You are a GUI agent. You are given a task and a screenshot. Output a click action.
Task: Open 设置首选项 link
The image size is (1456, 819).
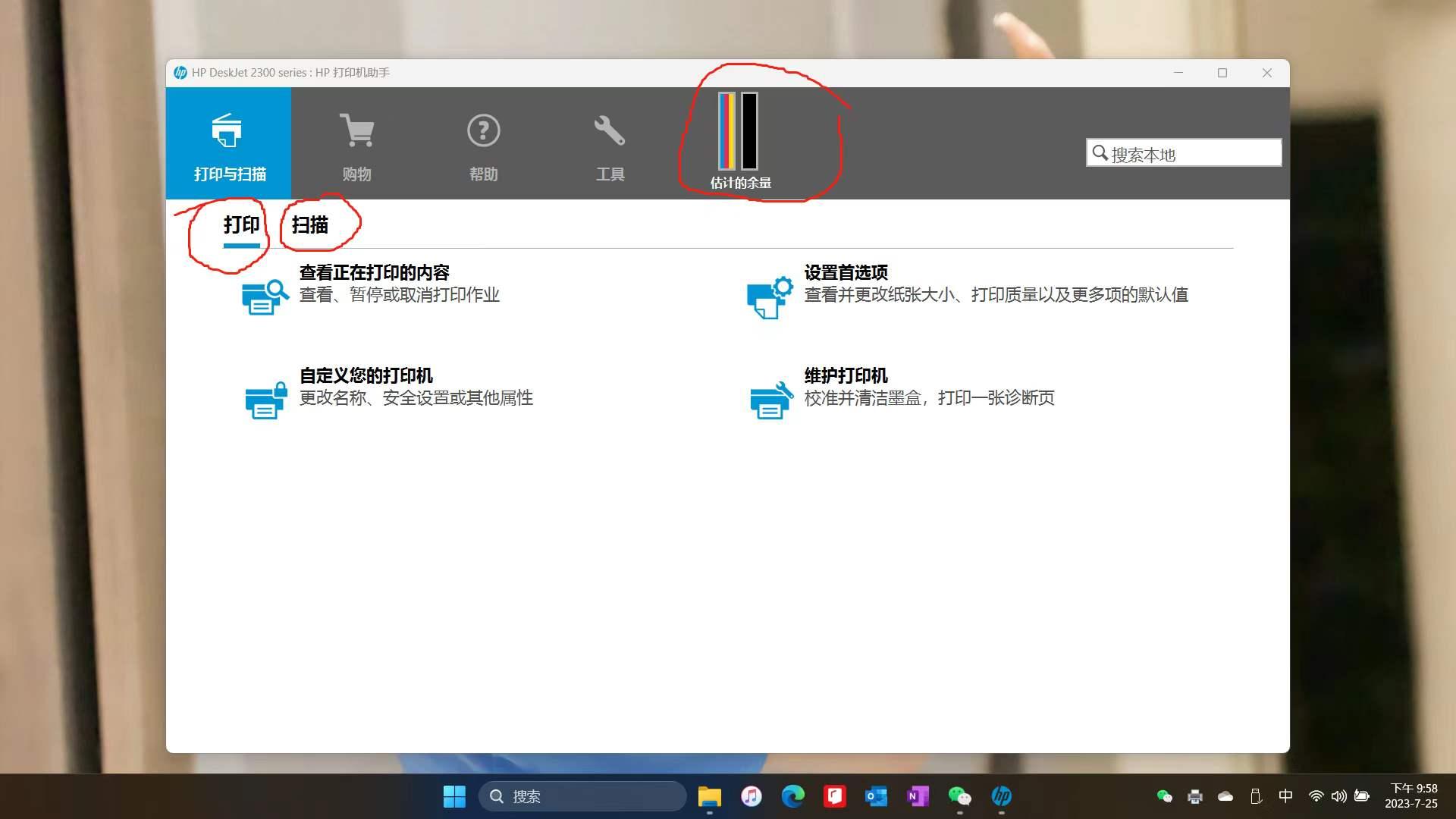coord(846,273)
